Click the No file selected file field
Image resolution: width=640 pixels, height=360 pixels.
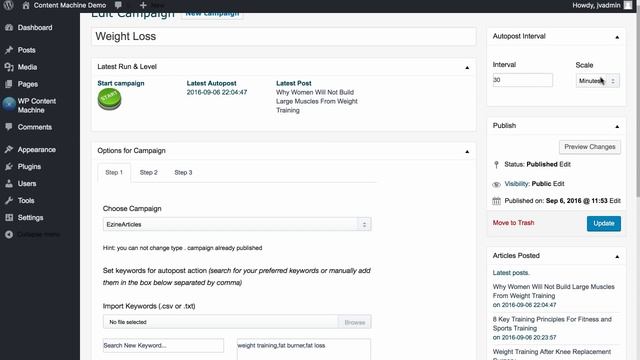220,322
